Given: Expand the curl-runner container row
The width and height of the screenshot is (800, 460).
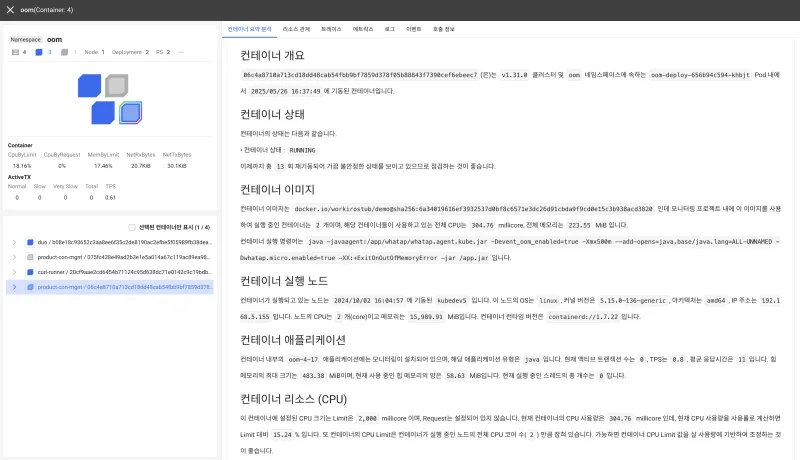Looking at the screenshot, I should [x=14, y=272].
